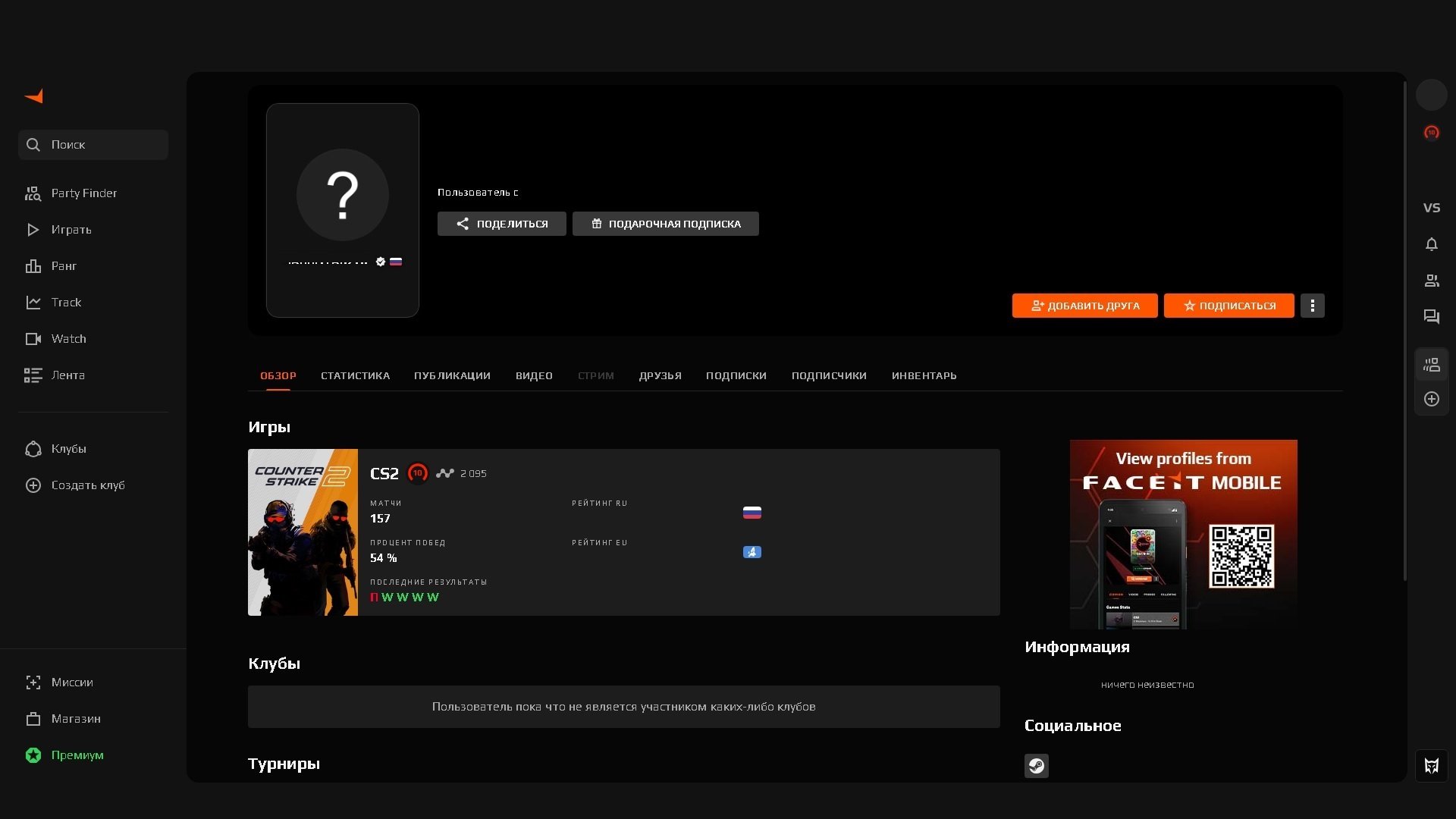This screenshot has width=1456, height=819.
Task: Click the FACEIT orange logo
Action: [x=34, y=96]
